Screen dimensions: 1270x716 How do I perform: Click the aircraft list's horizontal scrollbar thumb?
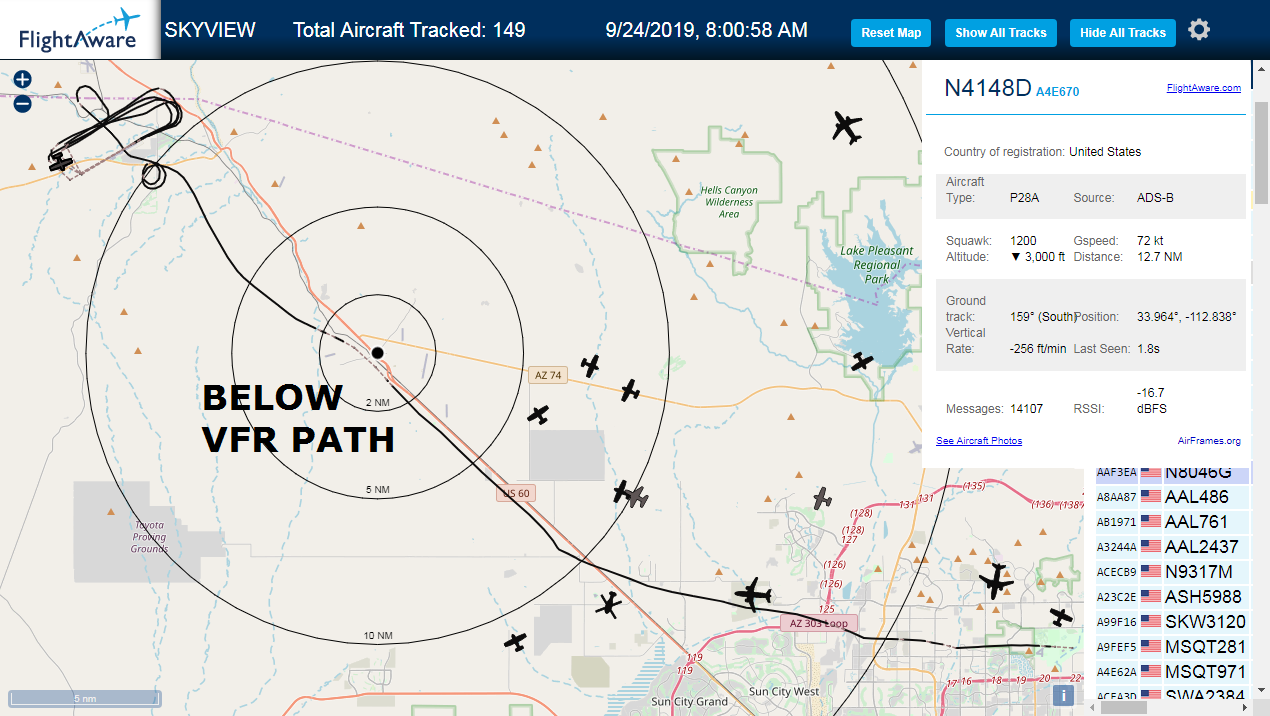click(1123, 707)
